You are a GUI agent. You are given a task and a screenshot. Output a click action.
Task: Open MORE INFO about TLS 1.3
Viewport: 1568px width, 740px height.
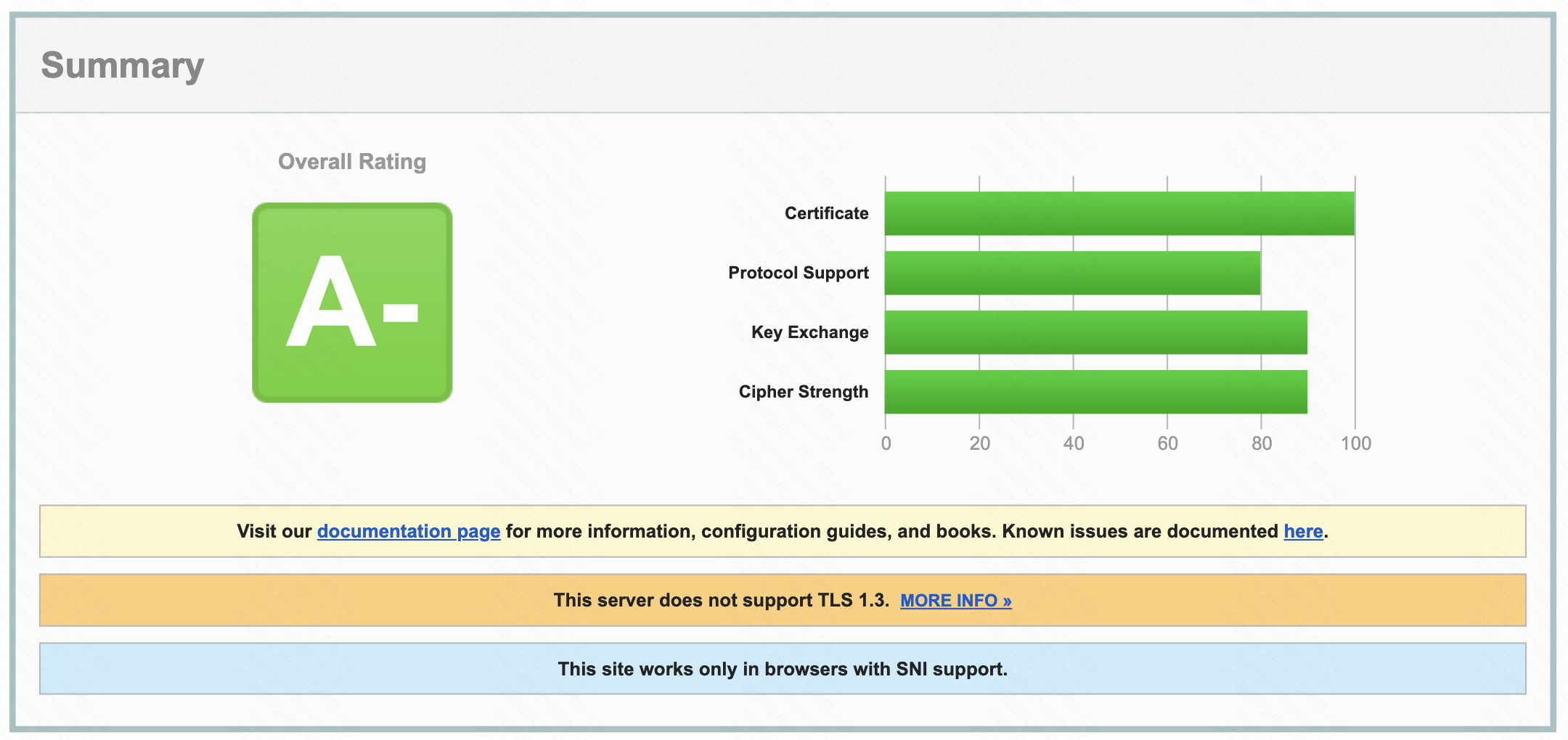[955, 601]
